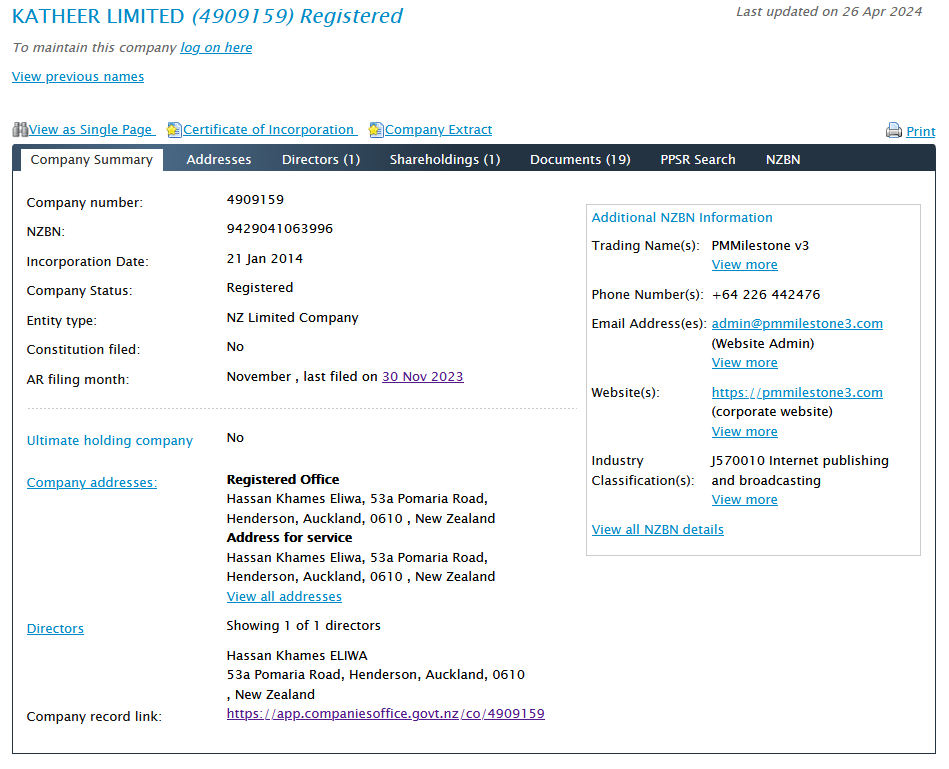Viewport: 949px width, 769px height.
Task: Open the View previous names link
Action: click(x=78, y=77)
